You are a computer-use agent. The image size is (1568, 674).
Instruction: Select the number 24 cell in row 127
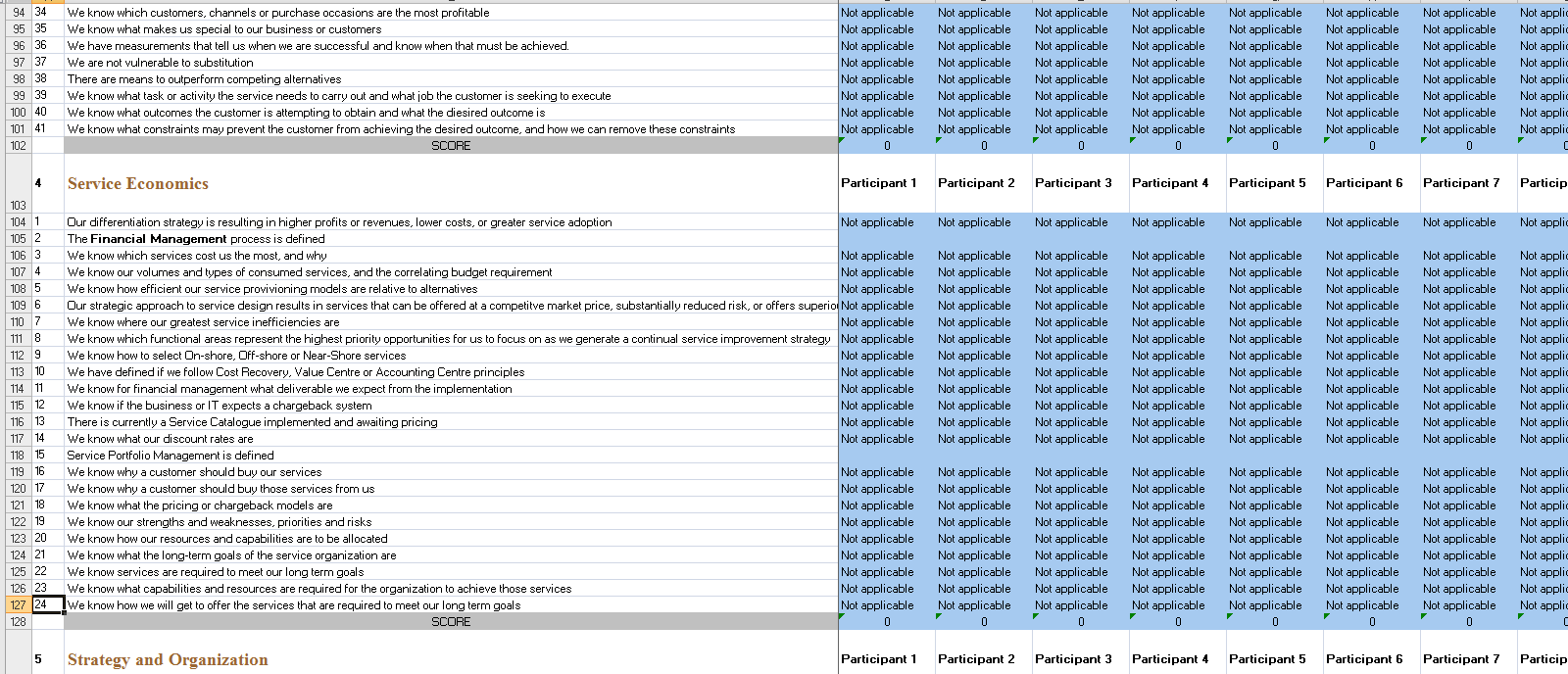[48, 605]
